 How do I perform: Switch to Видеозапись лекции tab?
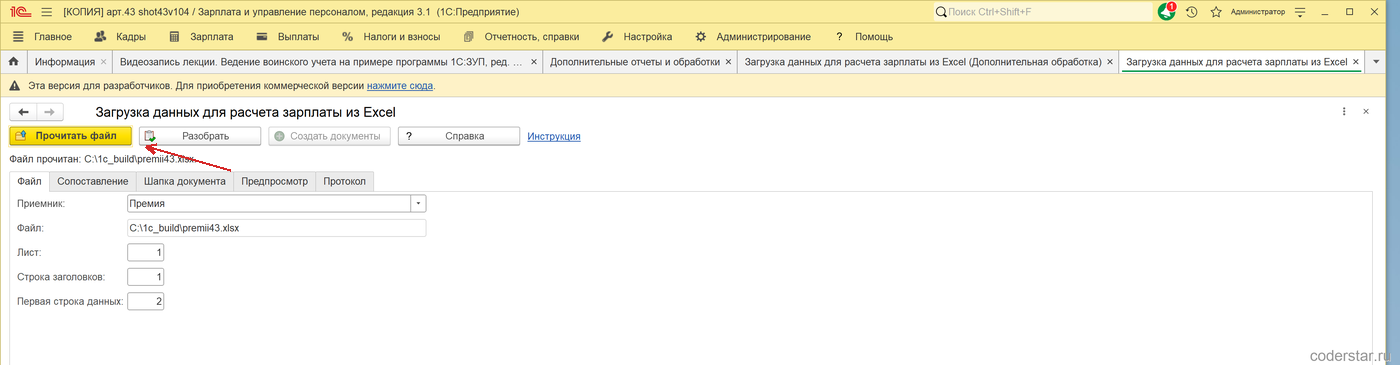pyautogui.click(x=321, y=62)
